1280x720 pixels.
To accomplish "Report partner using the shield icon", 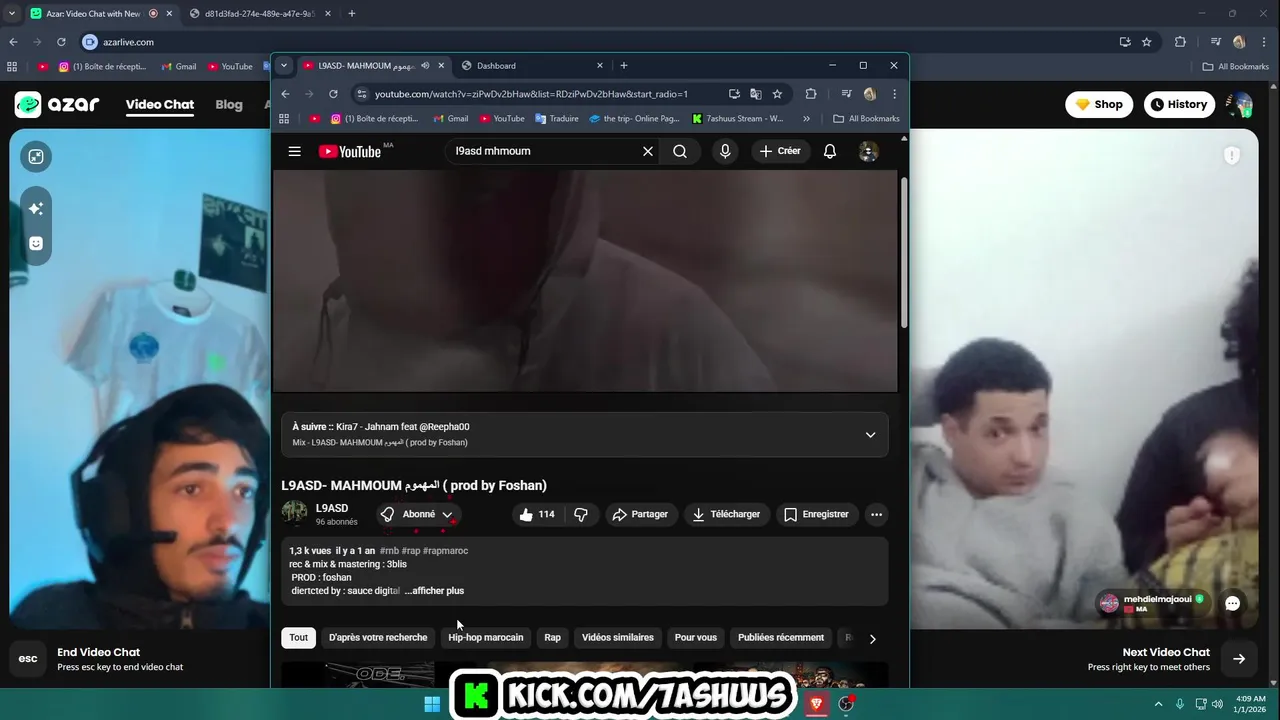I will coord(1232,155).
